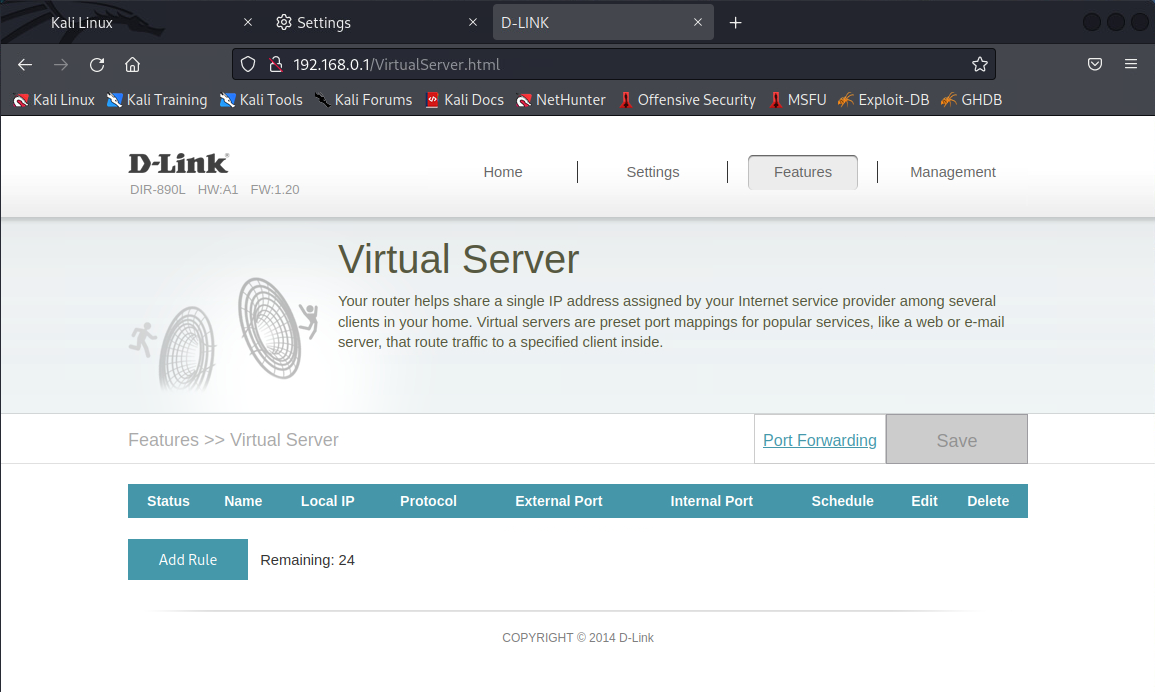Bookmark this page with the star icon
The image size is (1155, 692).
click(x=980, y=65)
